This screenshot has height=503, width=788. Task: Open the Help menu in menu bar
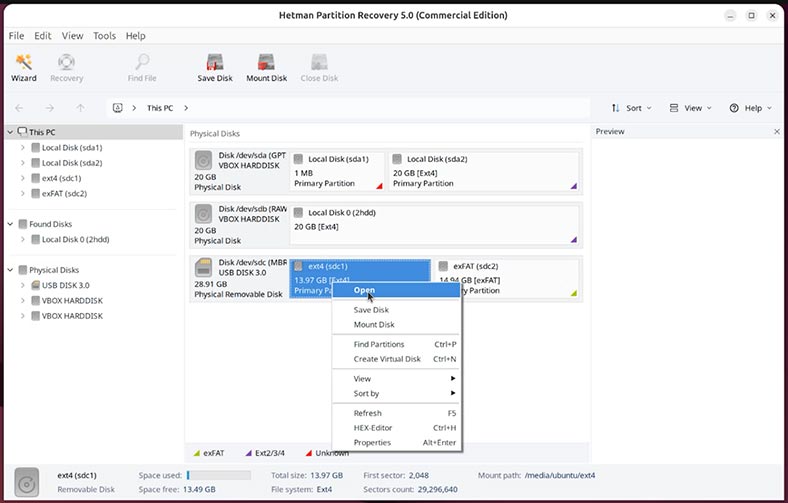(x=135, y=36)
